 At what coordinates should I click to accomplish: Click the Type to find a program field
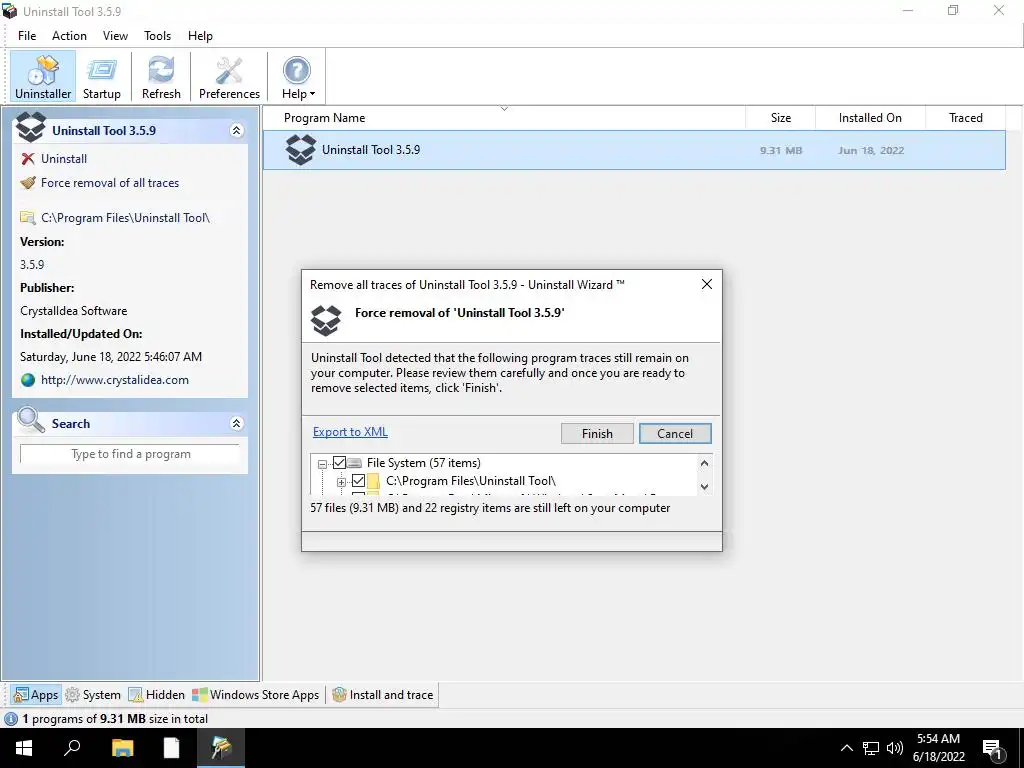pyautogui.click(x=130, y=454)
